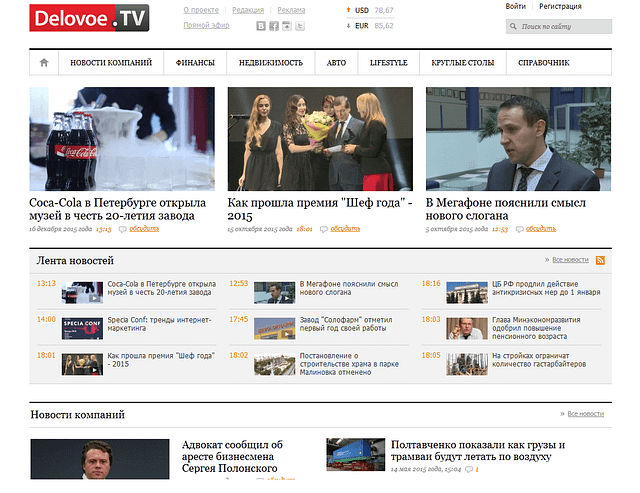Open the home icon in navigation bar
The image size is (640, 493).
click(44, 62)
